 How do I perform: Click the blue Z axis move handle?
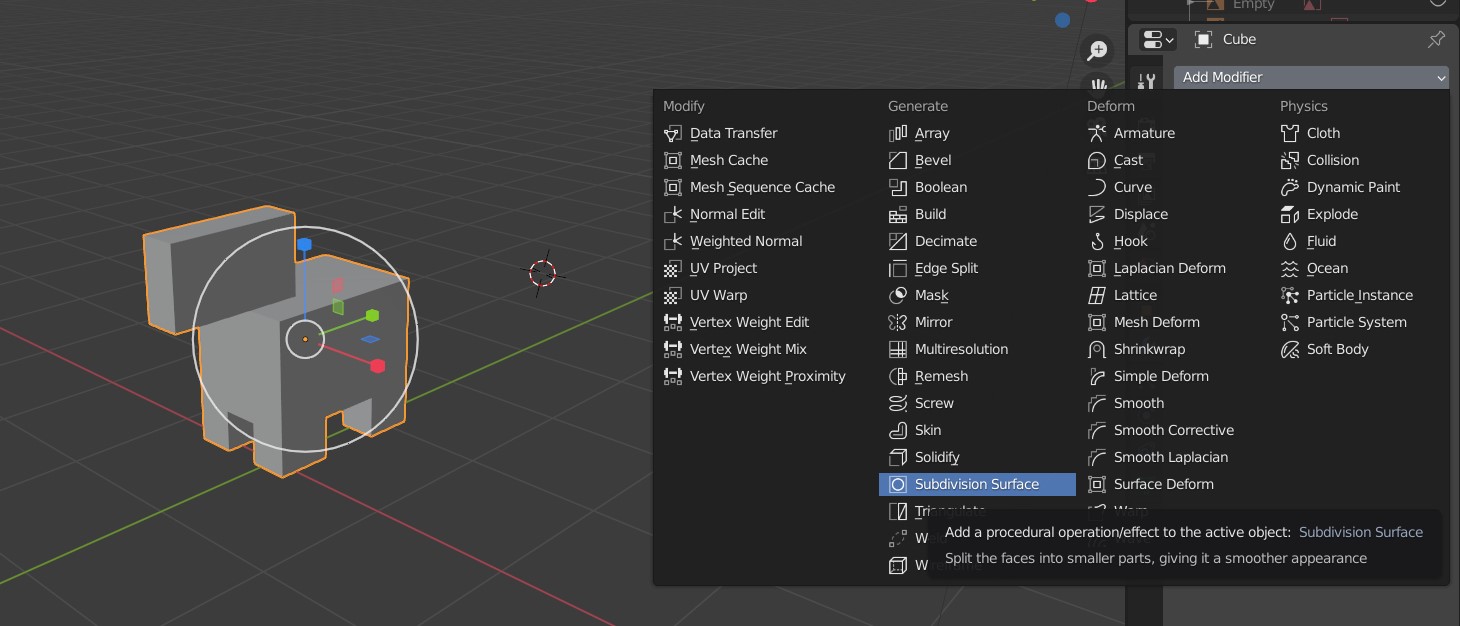click(x=305, y=245)
